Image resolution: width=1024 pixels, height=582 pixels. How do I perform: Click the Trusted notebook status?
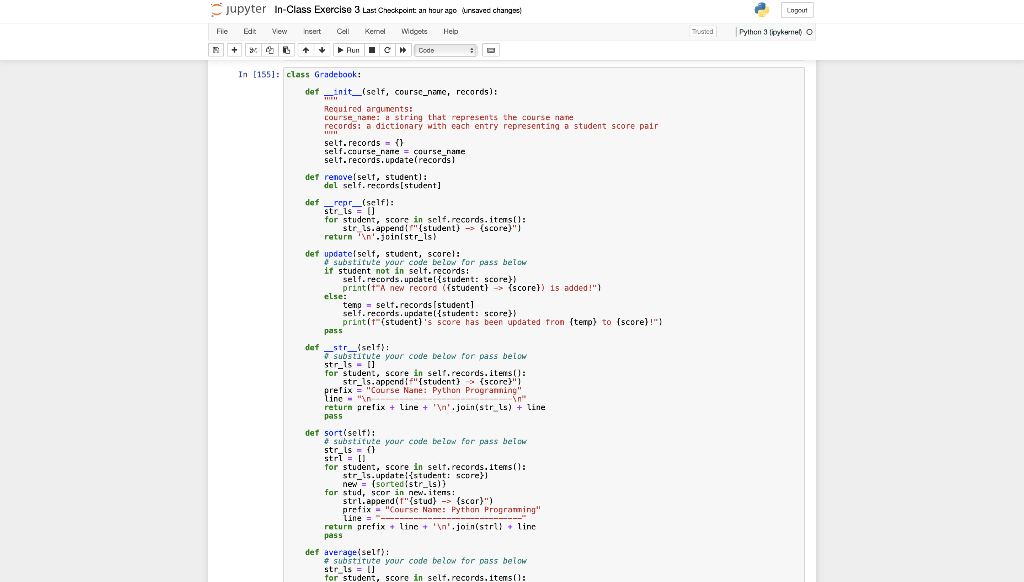point(703,31)
